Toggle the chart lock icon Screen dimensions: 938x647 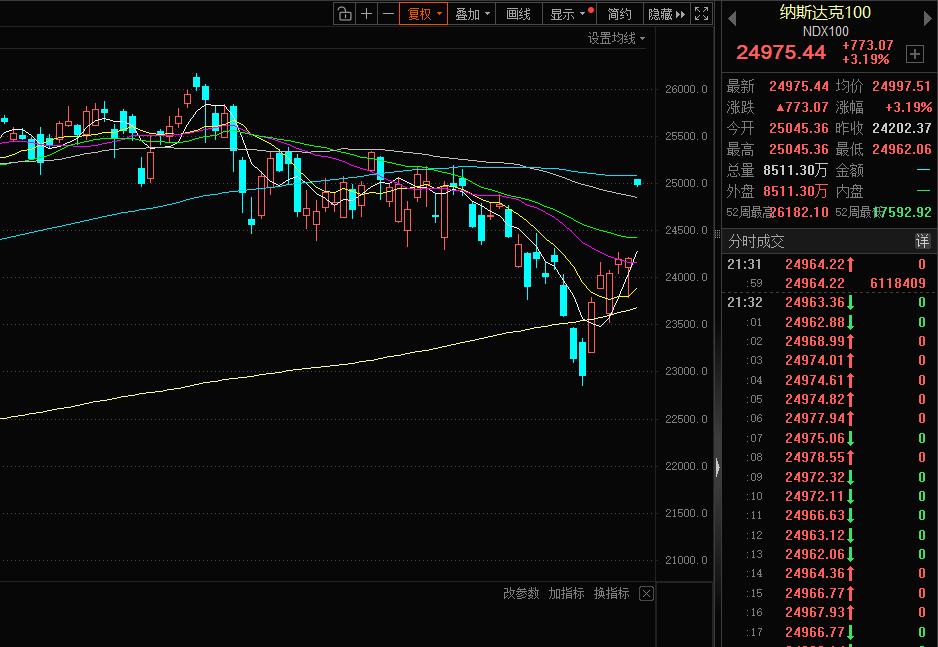click(x=344, y=14)
